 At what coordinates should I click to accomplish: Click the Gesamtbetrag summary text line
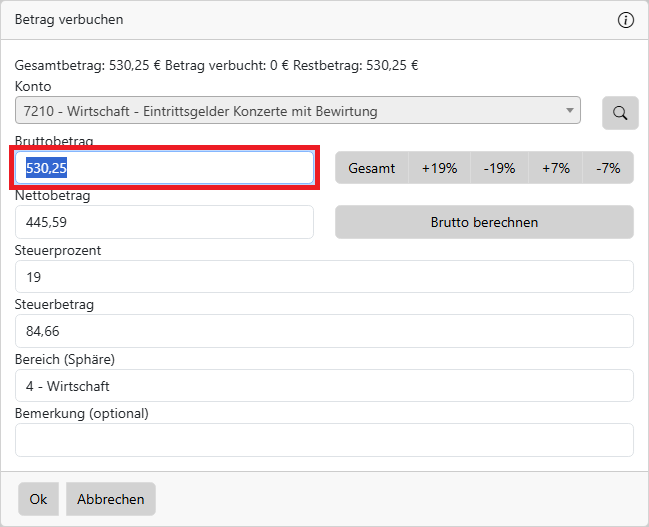click(x=216, y=66)
